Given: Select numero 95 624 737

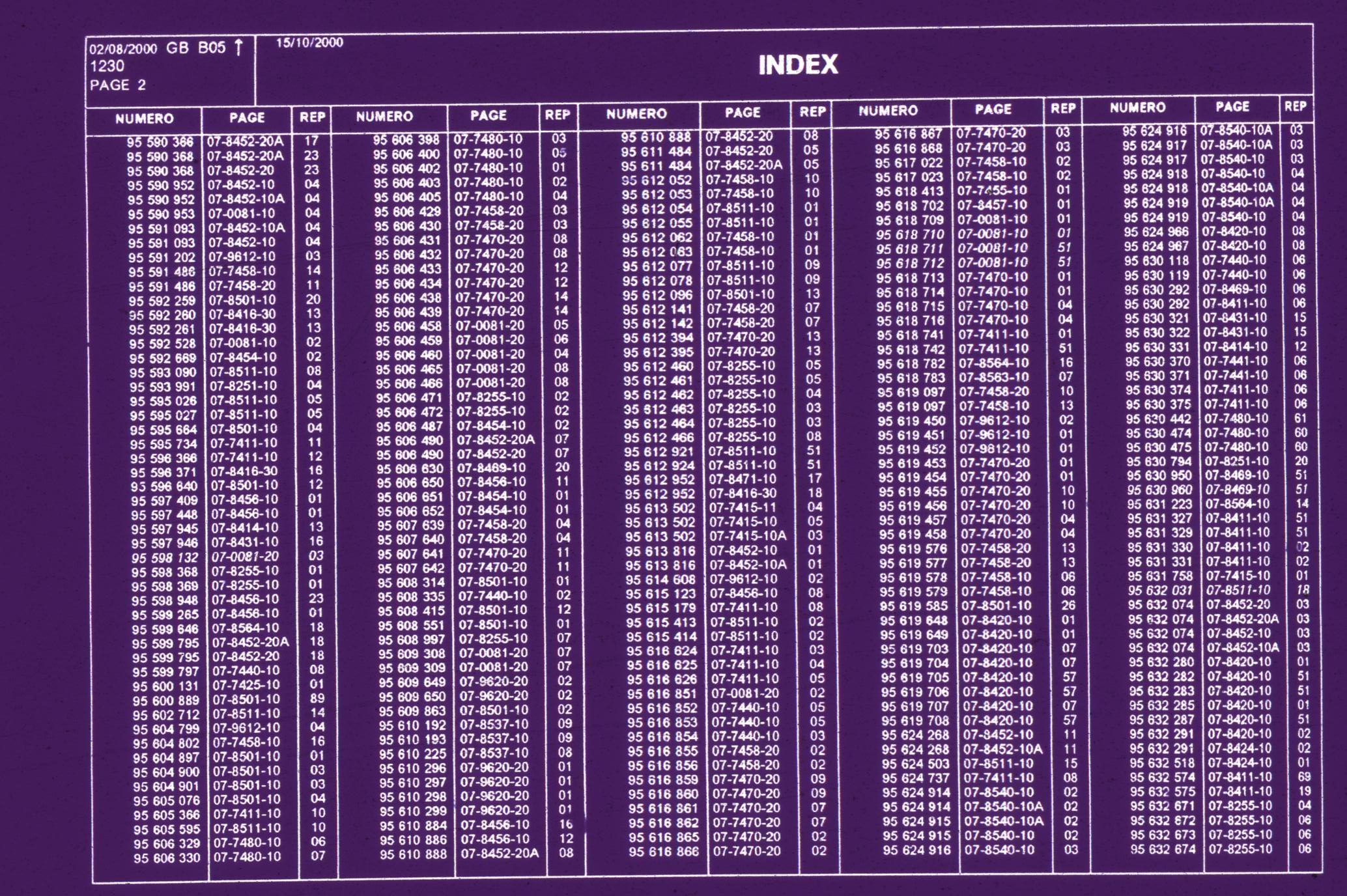Looking at the screenshot, I should 916,778.
